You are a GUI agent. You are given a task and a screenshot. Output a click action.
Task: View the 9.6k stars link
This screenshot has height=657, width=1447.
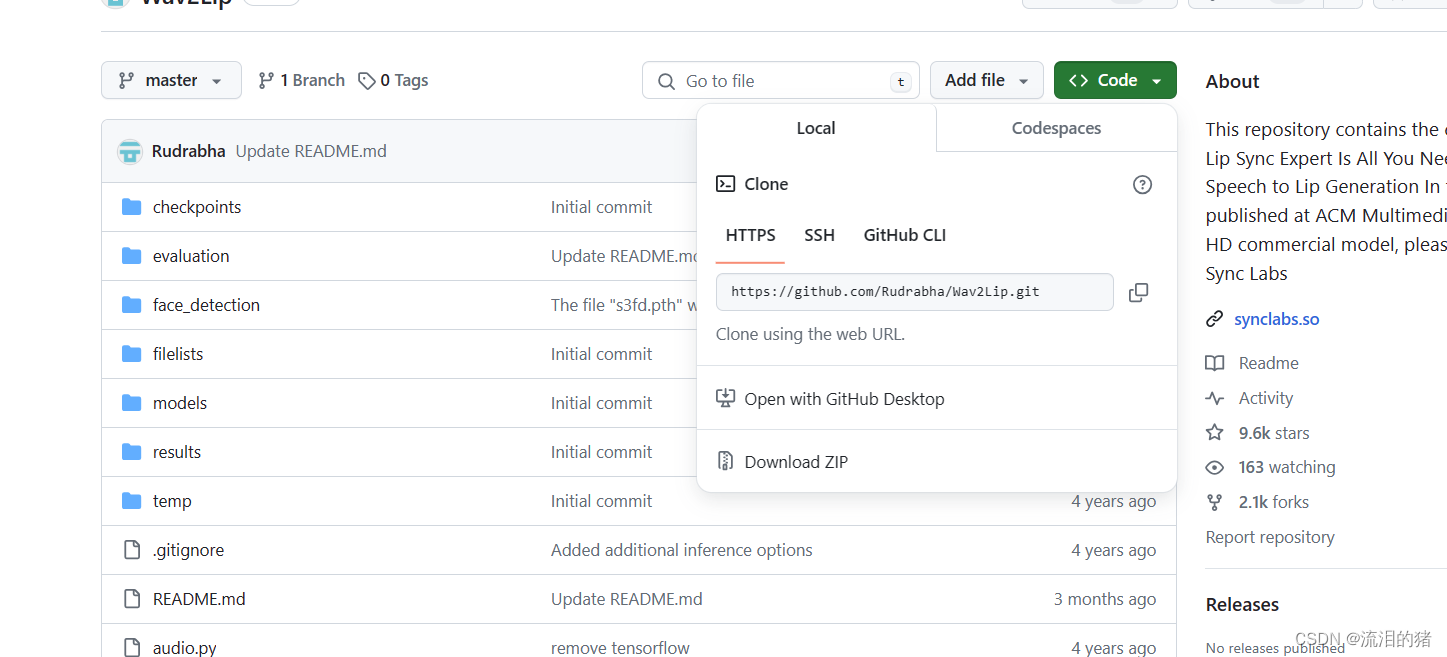pos(1274,433)
